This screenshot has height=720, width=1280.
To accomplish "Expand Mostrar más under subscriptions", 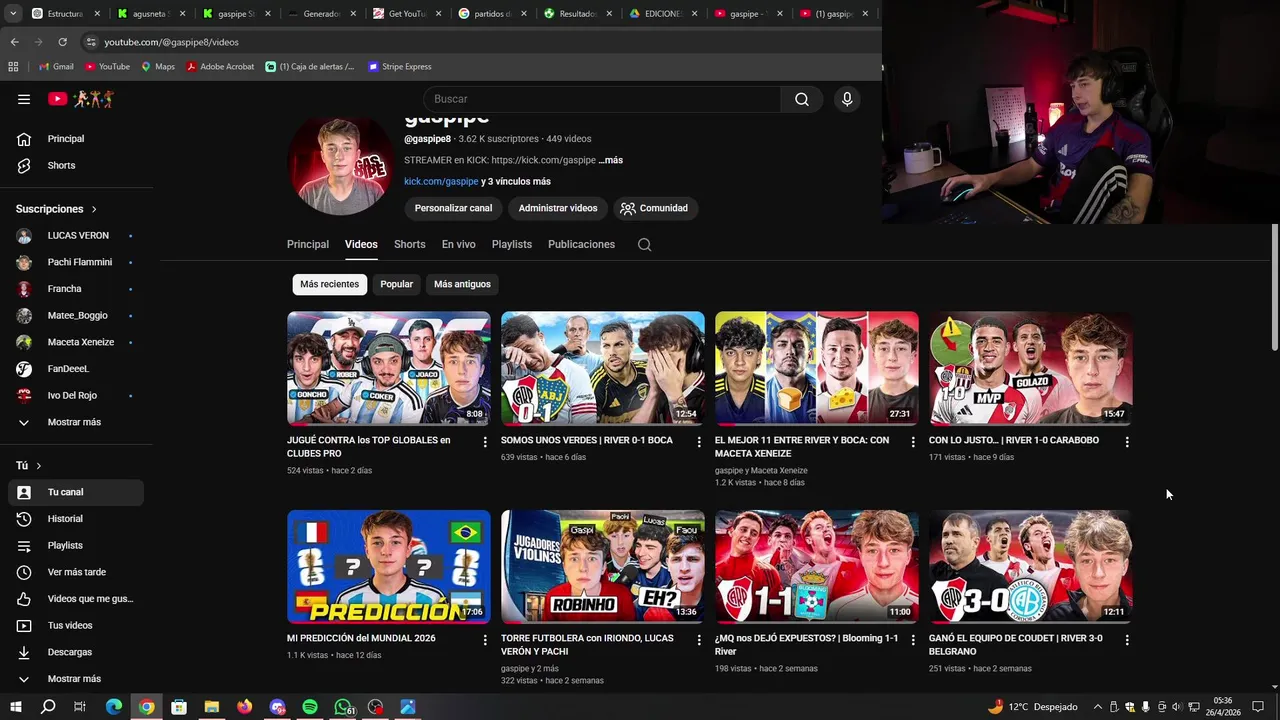I will (76, 422).
